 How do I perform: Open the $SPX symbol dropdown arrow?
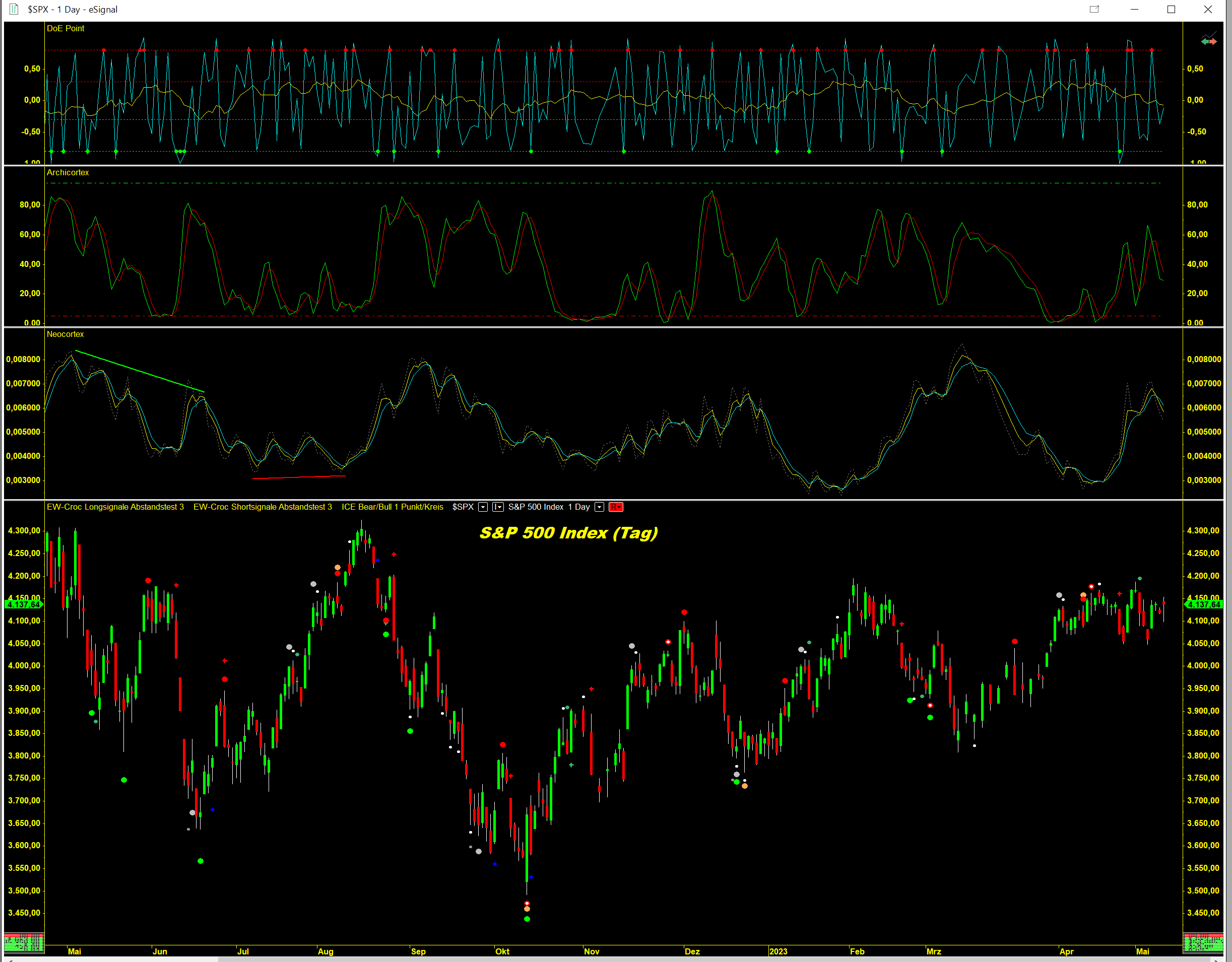click(483, 507)
